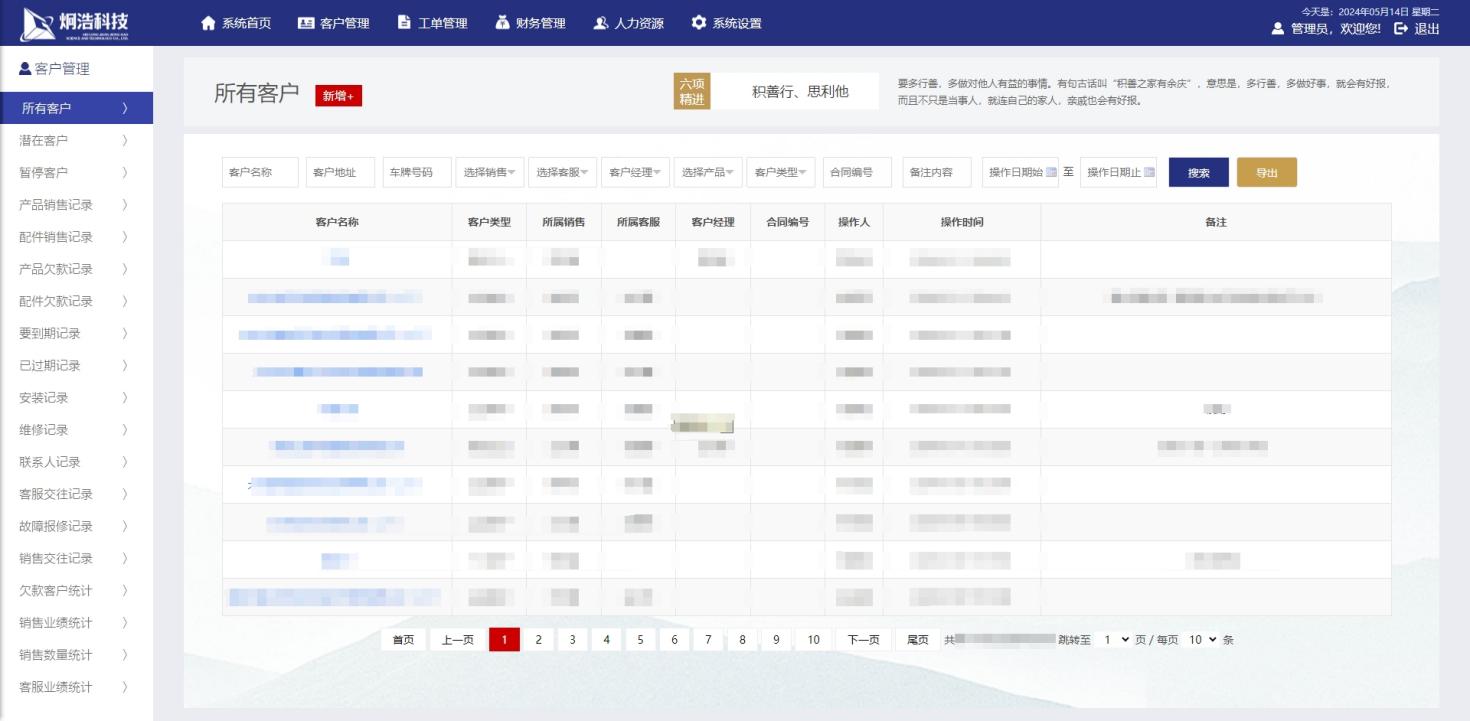
Task: Click the 财务管理 money bag icon
Action: coord(502,23)
